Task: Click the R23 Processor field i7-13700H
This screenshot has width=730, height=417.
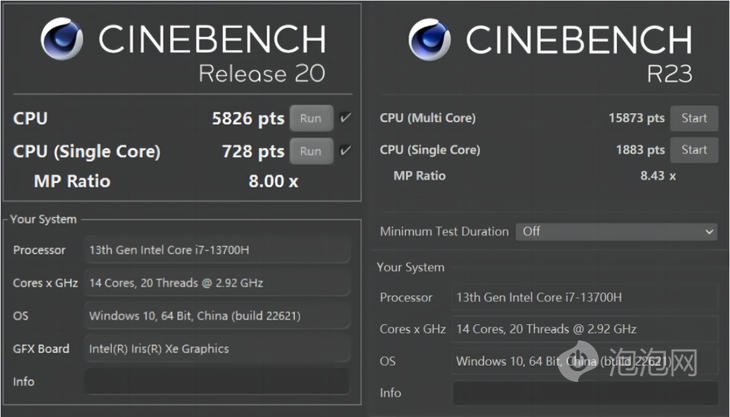Action: click(x=585, y=297)
